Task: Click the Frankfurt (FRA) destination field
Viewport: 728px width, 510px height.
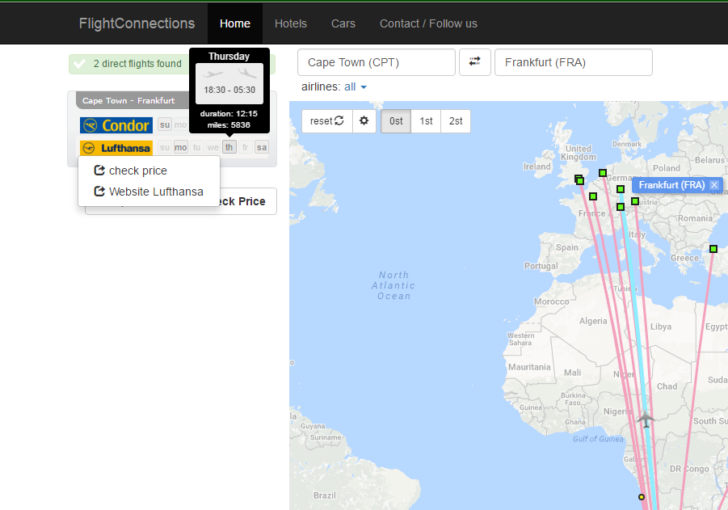Action: pos(573,62)
